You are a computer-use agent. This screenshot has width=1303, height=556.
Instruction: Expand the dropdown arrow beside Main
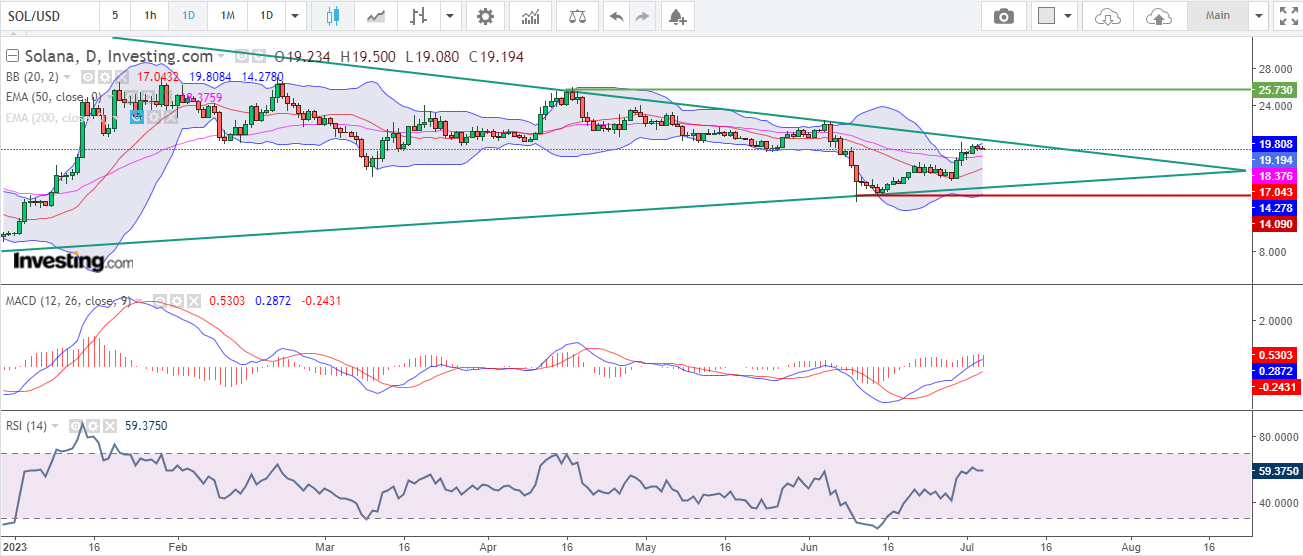click(1258, 15)
